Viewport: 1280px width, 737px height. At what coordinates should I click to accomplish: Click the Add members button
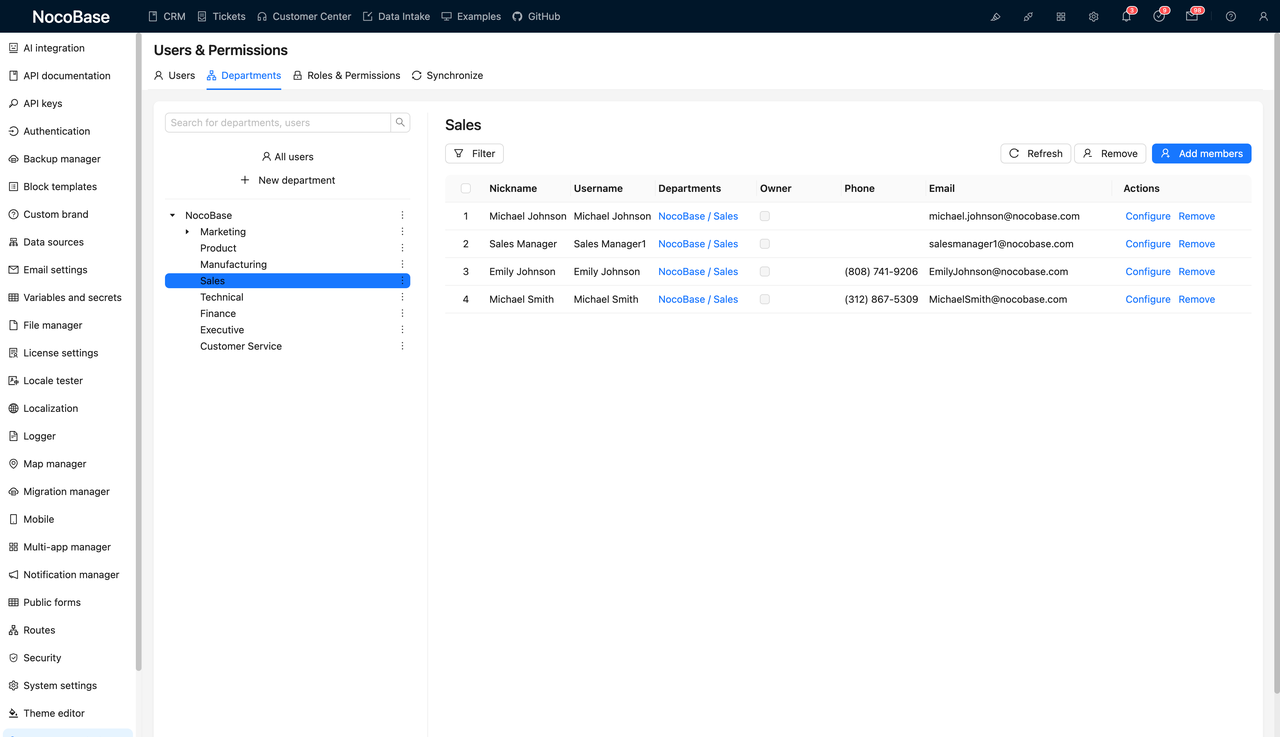pos(1201,153)
